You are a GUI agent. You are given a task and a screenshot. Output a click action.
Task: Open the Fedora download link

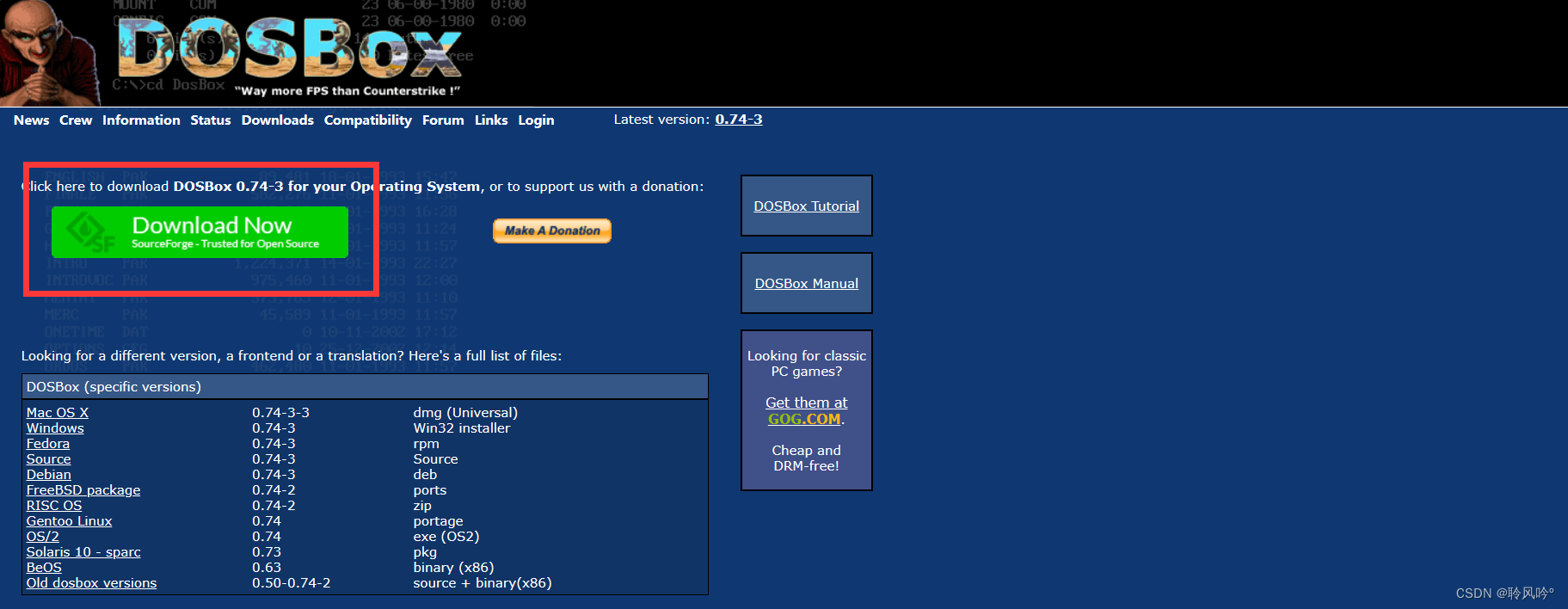[x=48, y=444]
